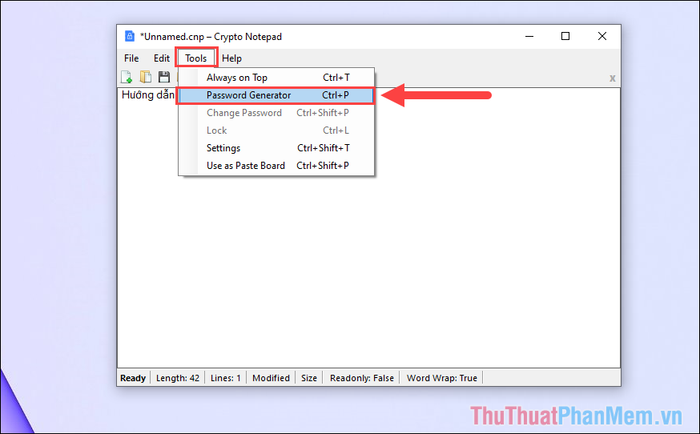
Task: Click the New file toolbar icon
Action: 127,77
